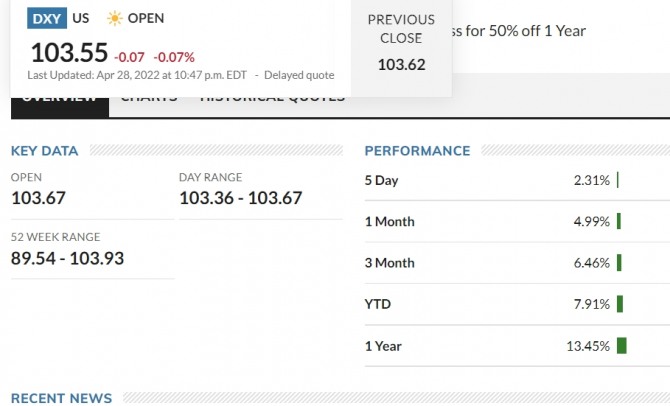
Task: Click the 1 Month performance green bar
Action: click(619, 221)
